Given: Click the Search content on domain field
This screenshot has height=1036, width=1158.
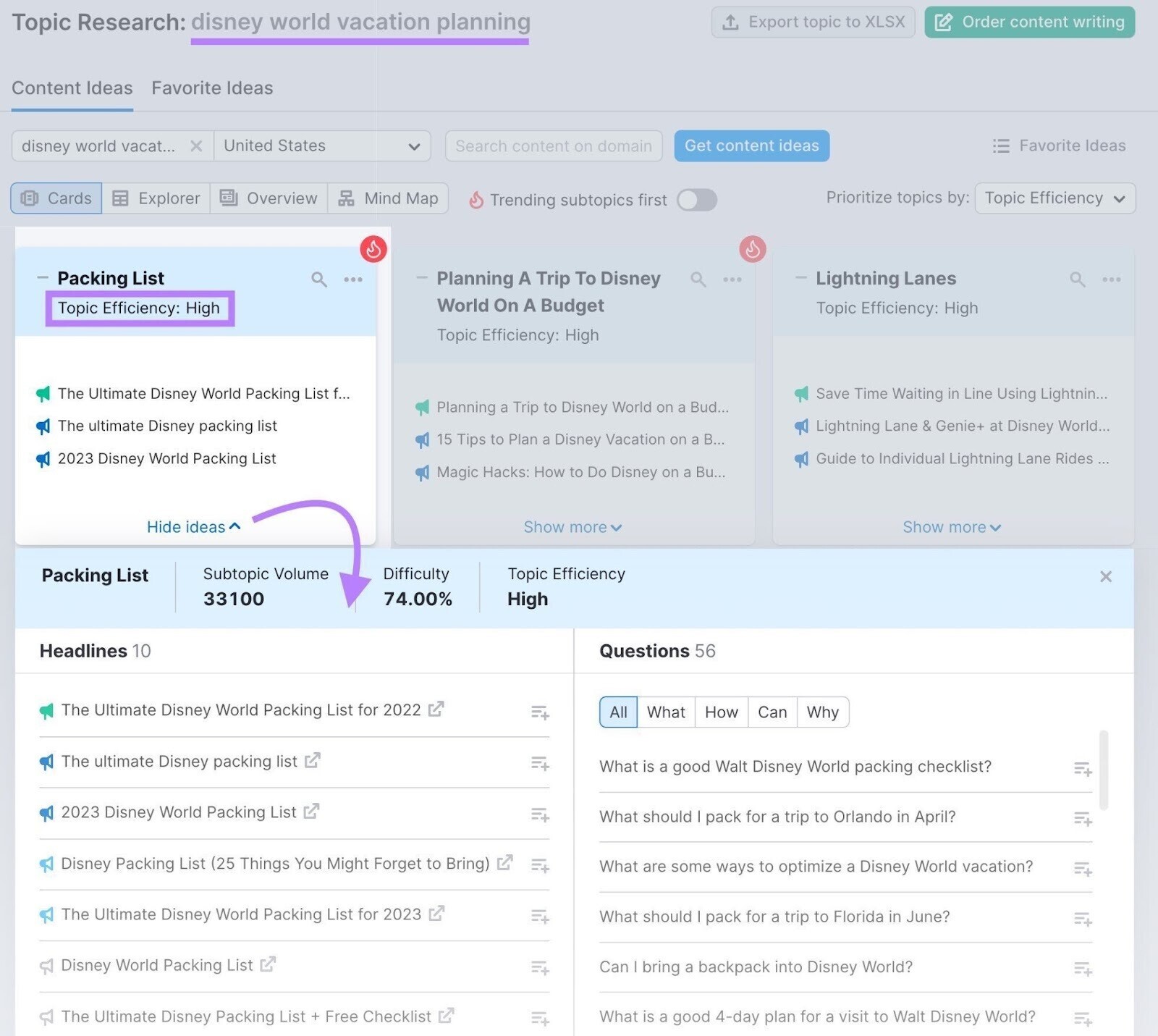Looking at the screenshot, I should coord(554,146).
